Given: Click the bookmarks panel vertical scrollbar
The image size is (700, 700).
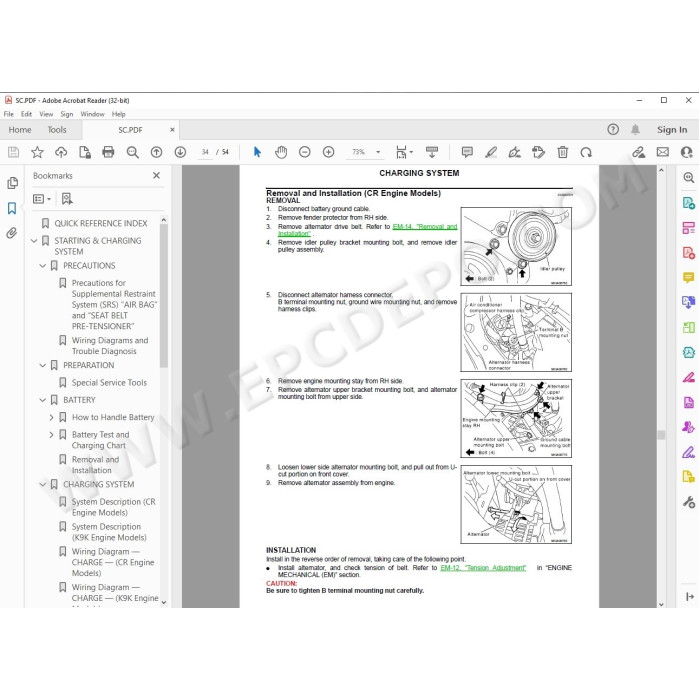Looking at the screenshot, I should (x=164, y=295).
